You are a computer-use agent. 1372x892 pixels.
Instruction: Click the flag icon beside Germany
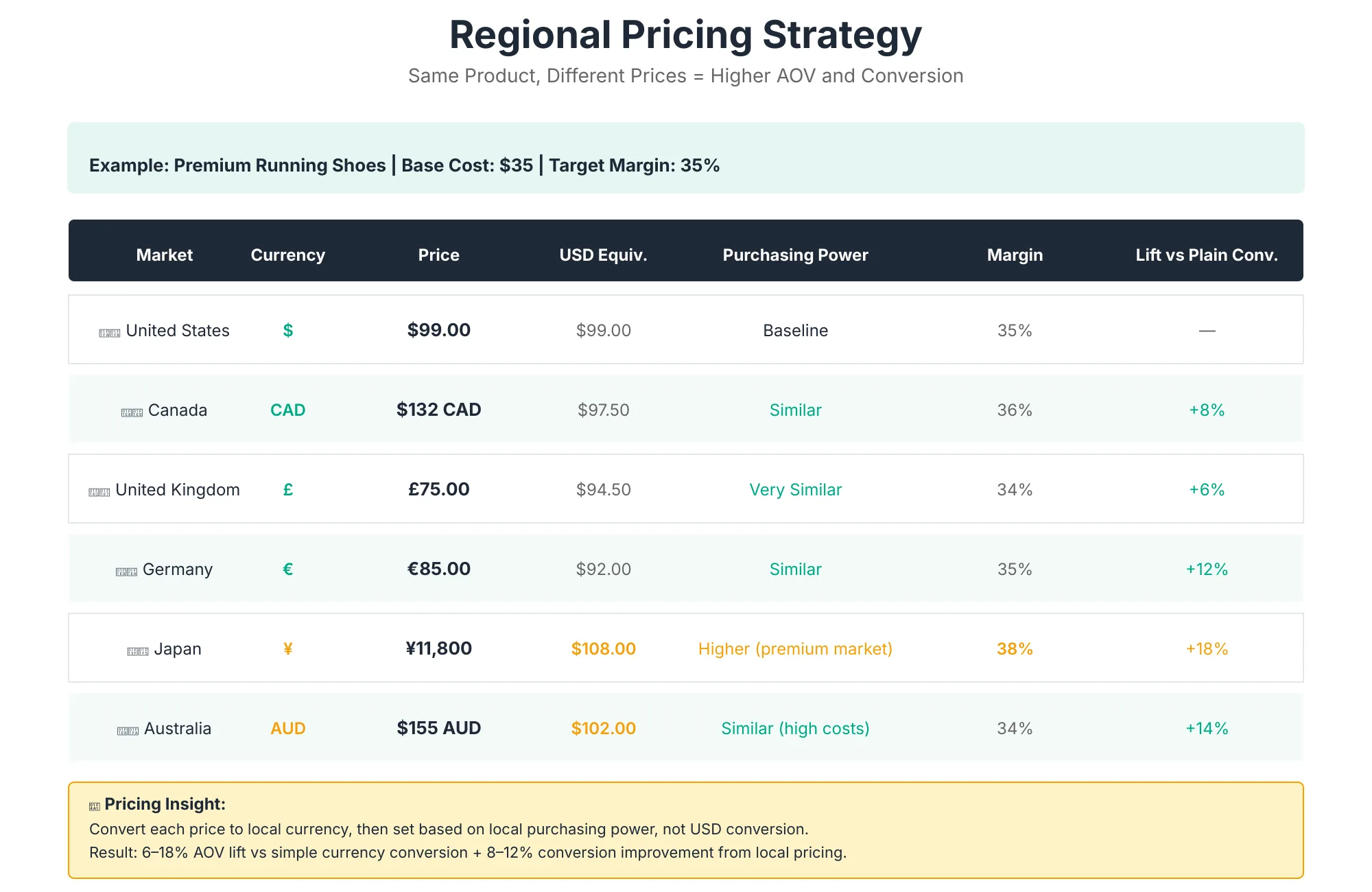[126, 572]
